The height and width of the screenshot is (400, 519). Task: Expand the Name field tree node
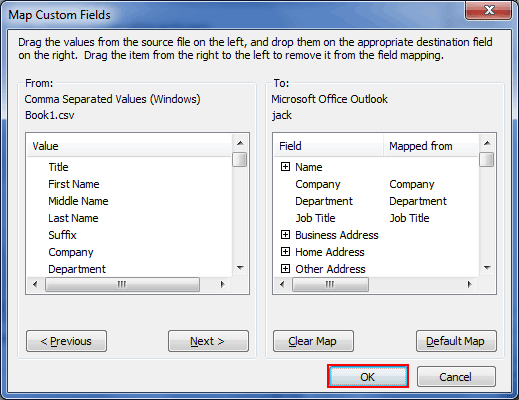[x=285, y=167]
